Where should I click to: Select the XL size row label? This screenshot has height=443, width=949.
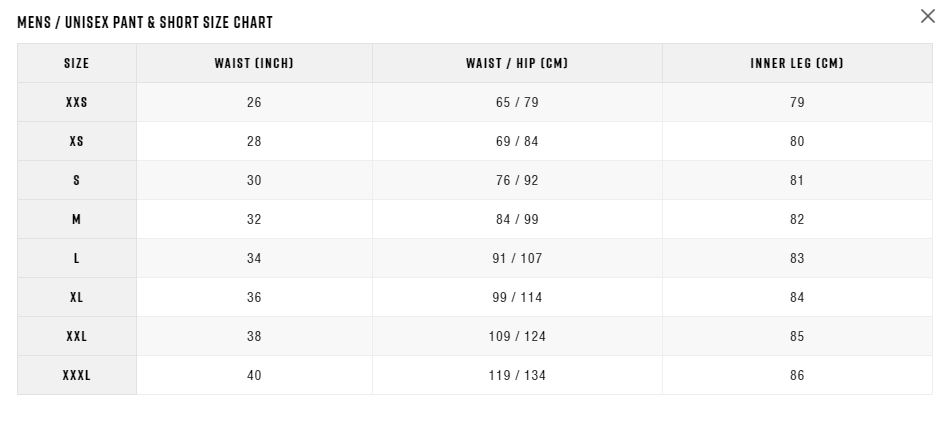(77, 297)
